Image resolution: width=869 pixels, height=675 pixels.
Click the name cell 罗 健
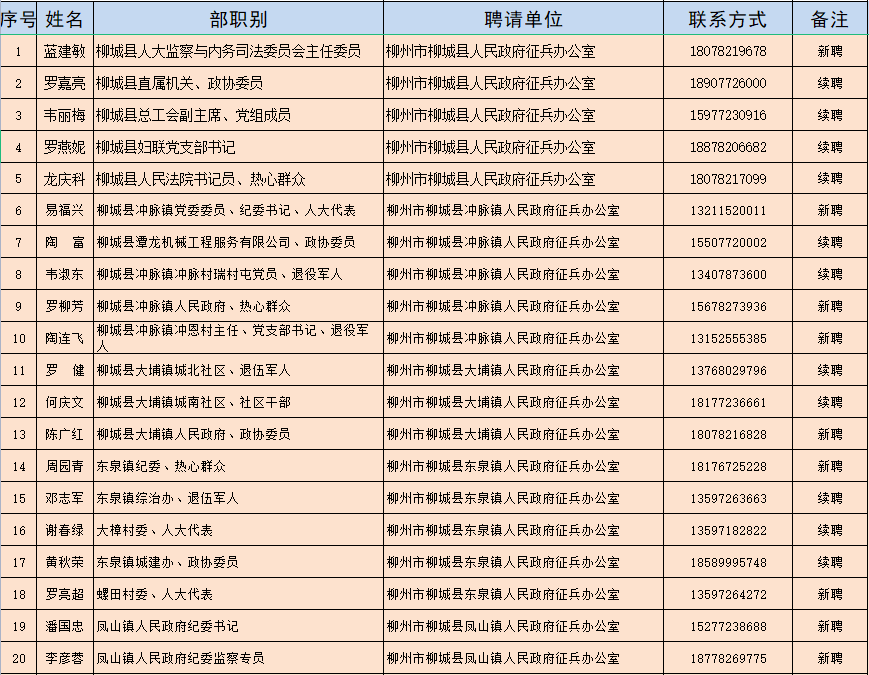click(x=65, y=370)
